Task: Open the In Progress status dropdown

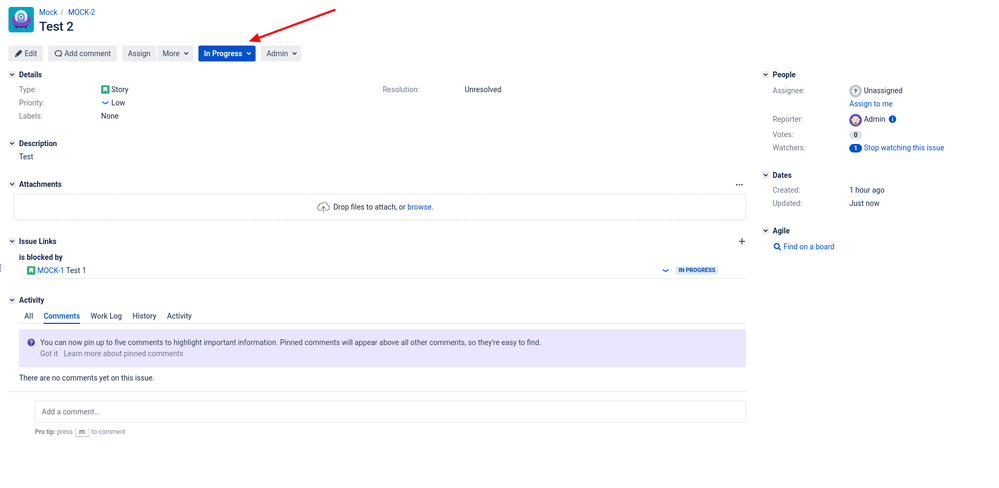Action: click(227, 54)
